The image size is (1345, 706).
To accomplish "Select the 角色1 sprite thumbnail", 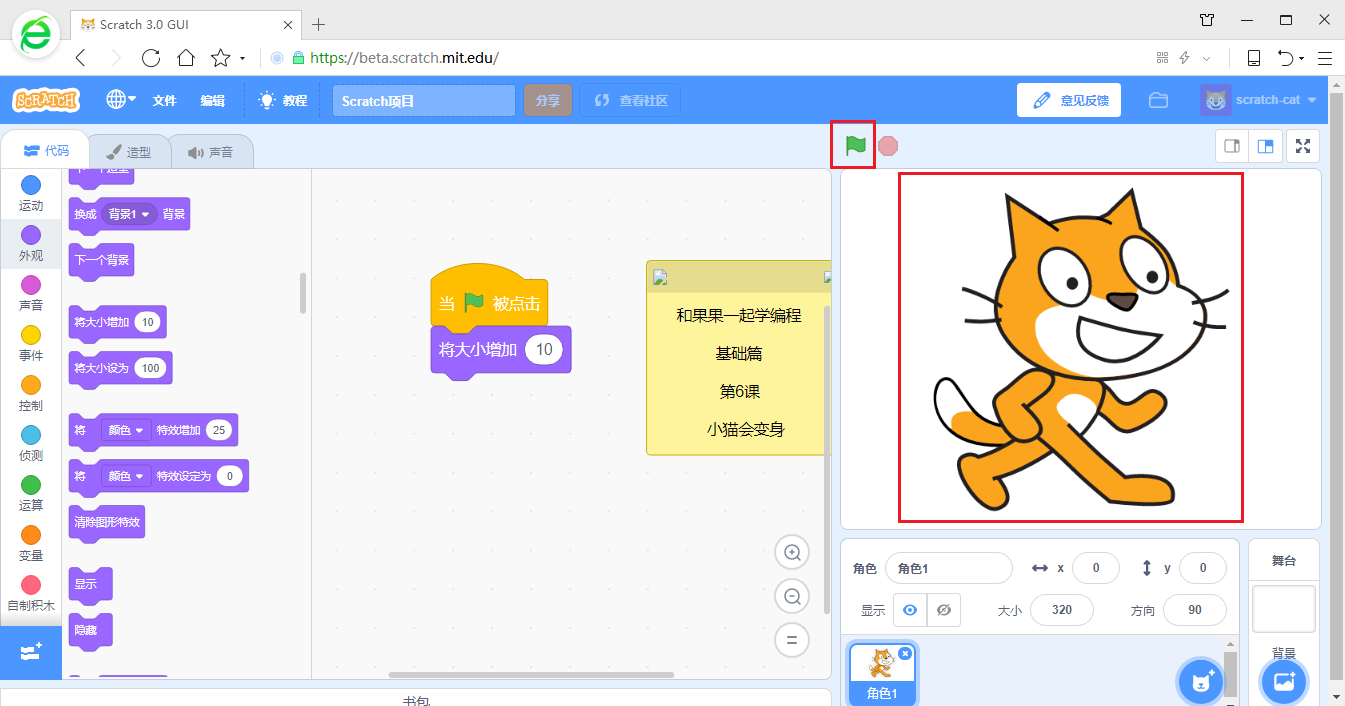I will click(x=882, y=673).
